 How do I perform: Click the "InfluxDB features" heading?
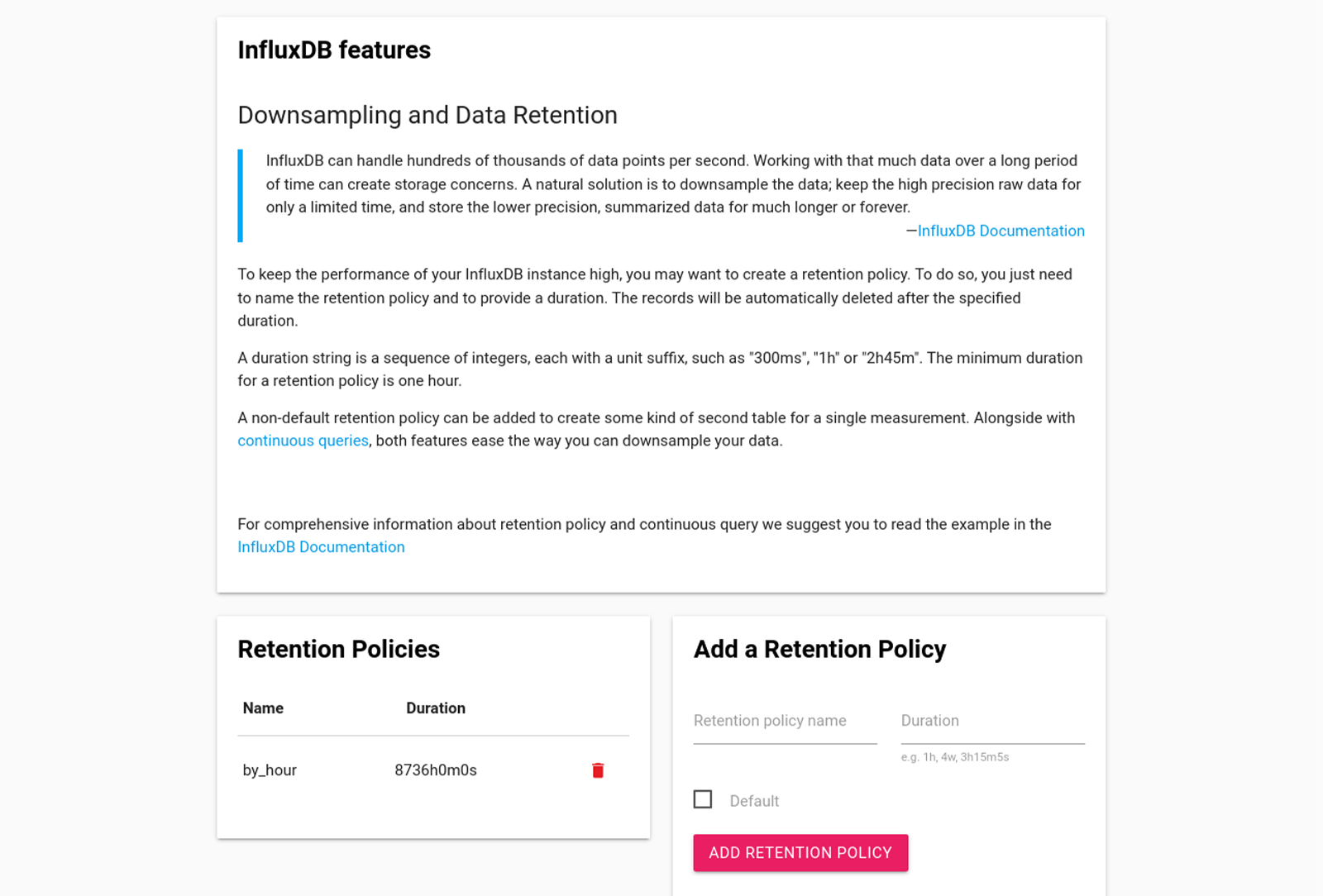pos(334,50)
